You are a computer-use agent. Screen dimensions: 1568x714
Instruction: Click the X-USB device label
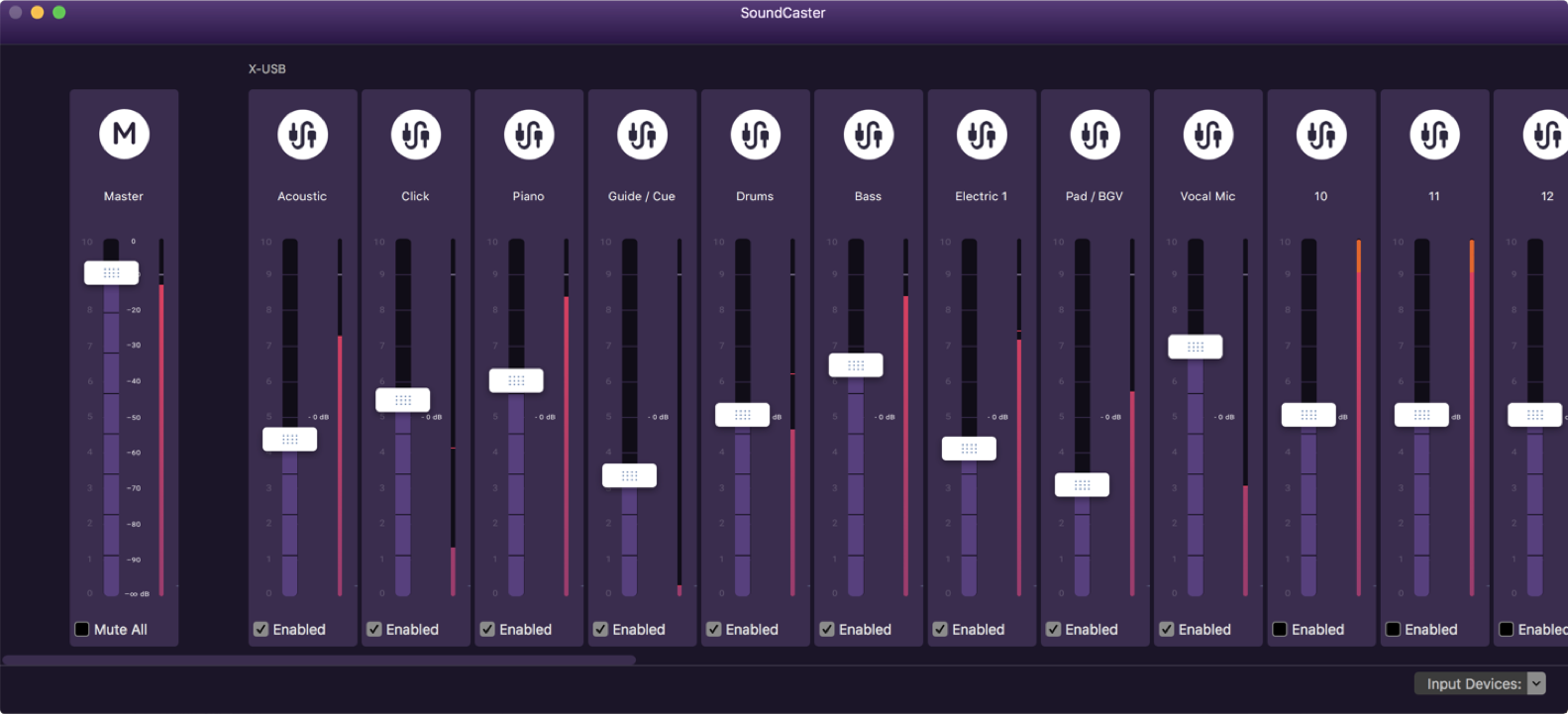tap(267, 69)
